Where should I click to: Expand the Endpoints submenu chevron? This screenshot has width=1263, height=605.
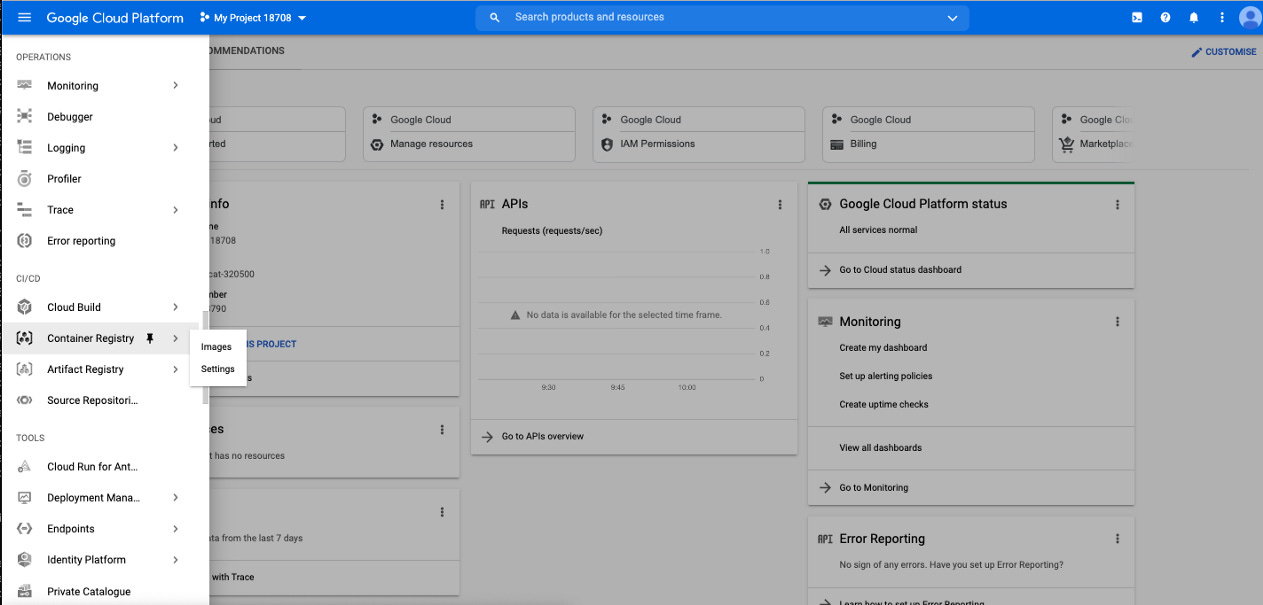tap(175, 529)
